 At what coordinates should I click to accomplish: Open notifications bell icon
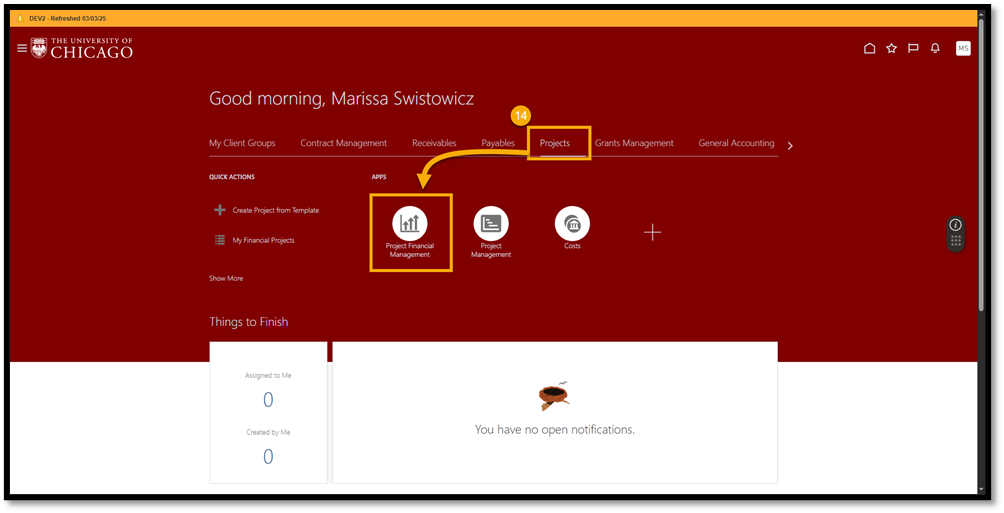[x=935, y=48]
